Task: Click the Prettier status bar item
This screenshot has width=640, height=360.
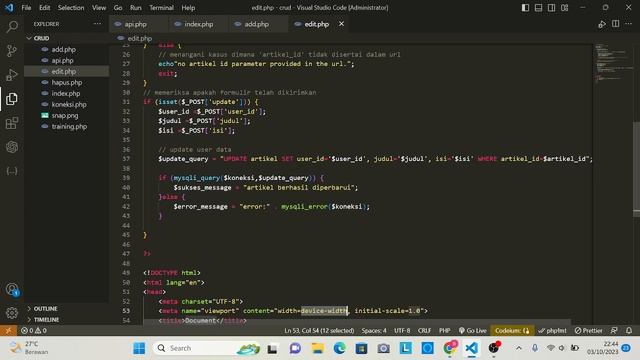Action: tap(589, 331)
